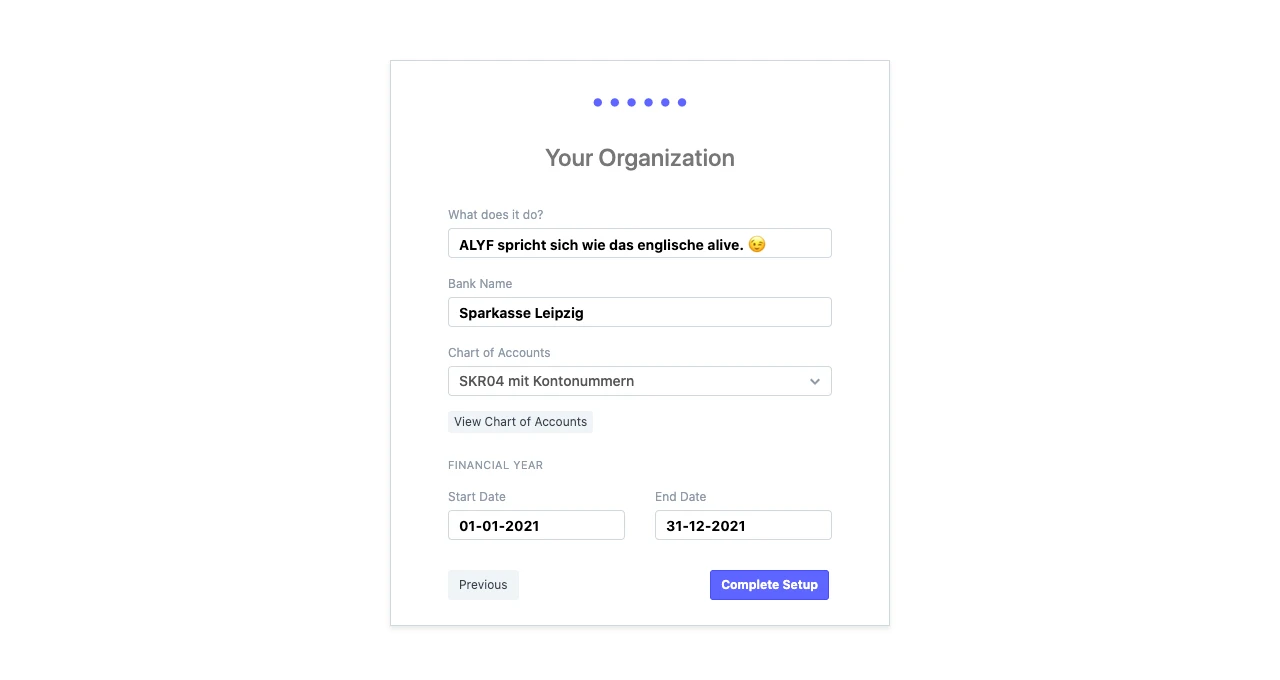
Task: Open the SKR04 mit Kontonummern dropdown
Action: (x=640, y=381)
